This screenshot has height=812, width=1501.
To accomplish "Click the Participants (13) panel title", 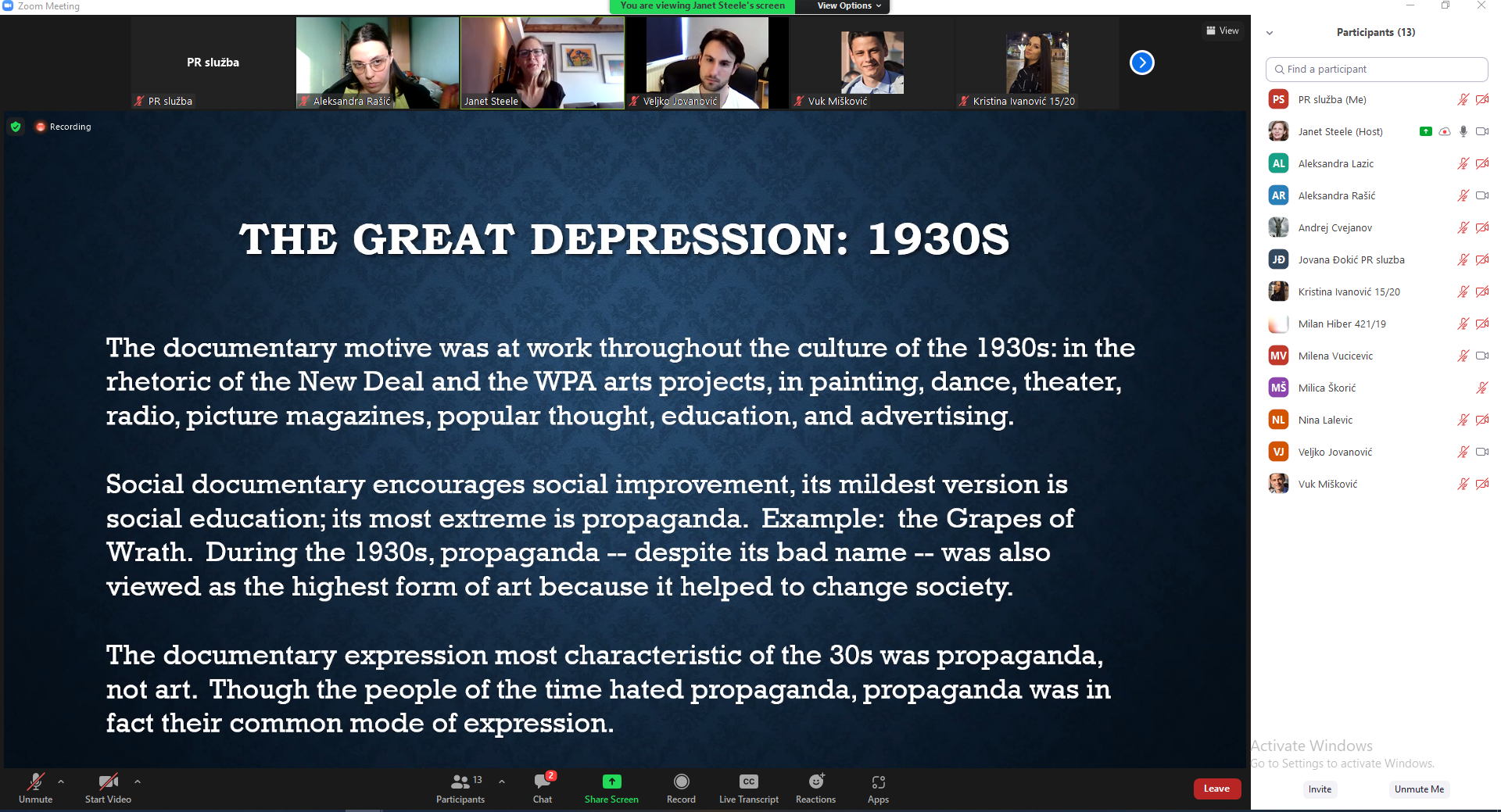I will click(x=1376, y=32).
